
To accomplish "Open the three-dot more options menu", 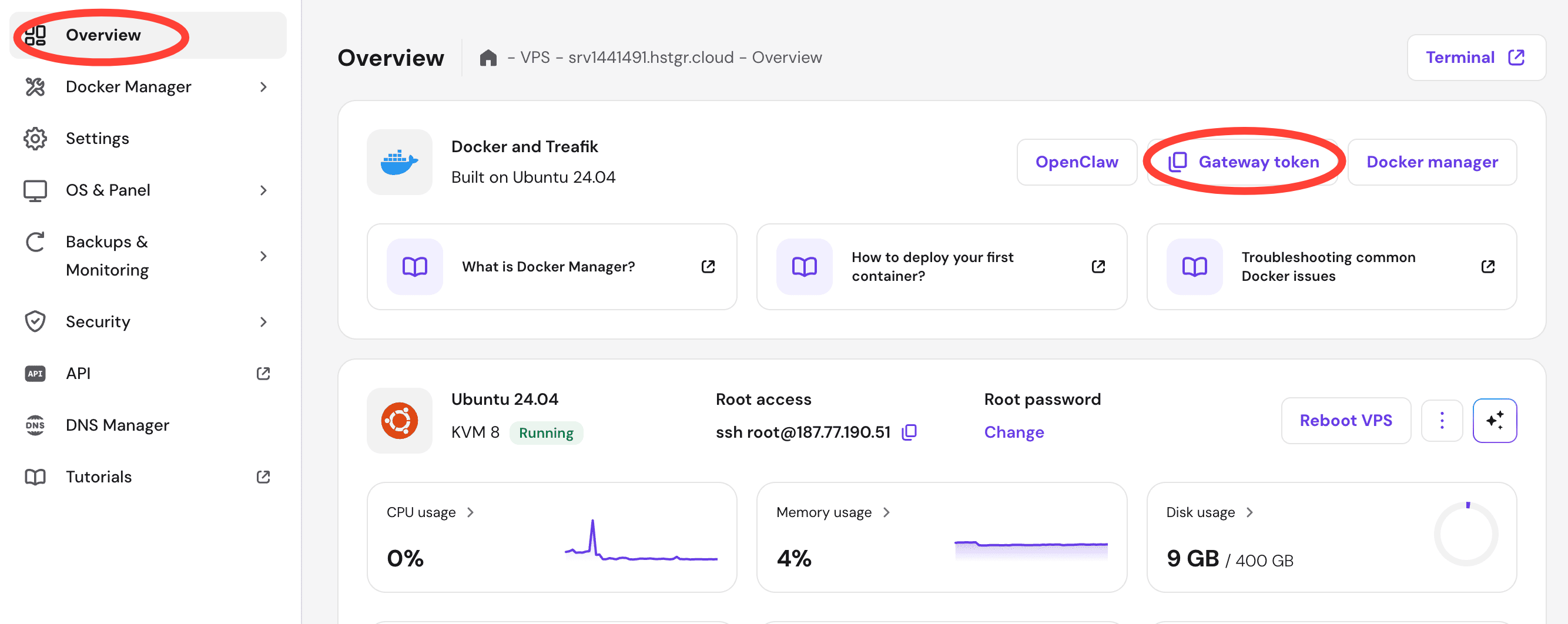I will [x=1442, y=421].
